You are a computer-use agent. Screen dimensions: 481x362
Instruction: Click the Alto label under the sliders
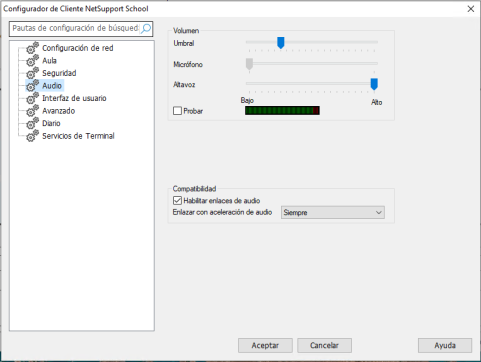click(377, 102)
